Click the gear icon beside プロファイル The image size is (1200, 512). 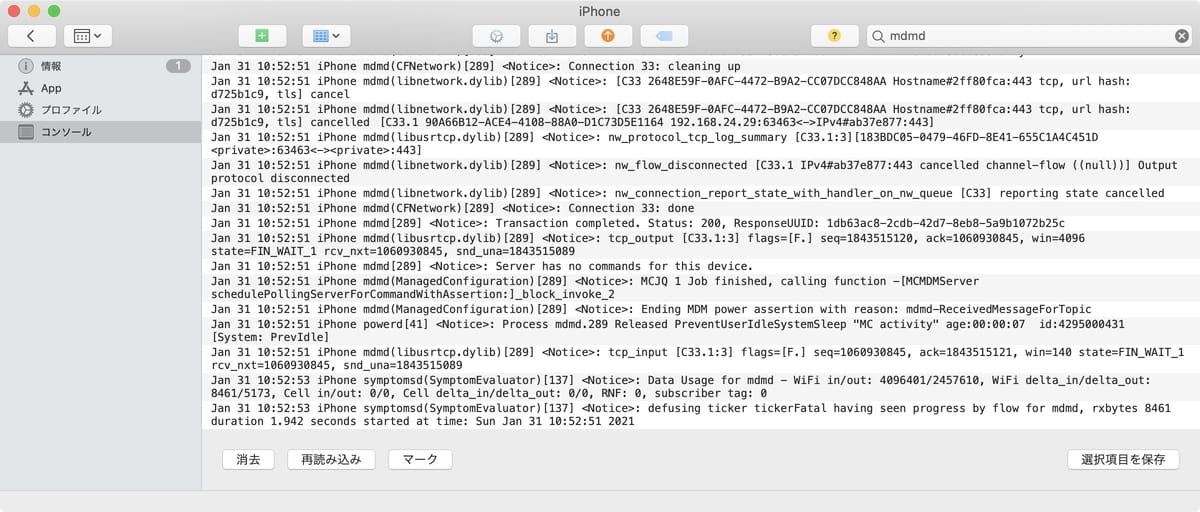click(26, 110)
